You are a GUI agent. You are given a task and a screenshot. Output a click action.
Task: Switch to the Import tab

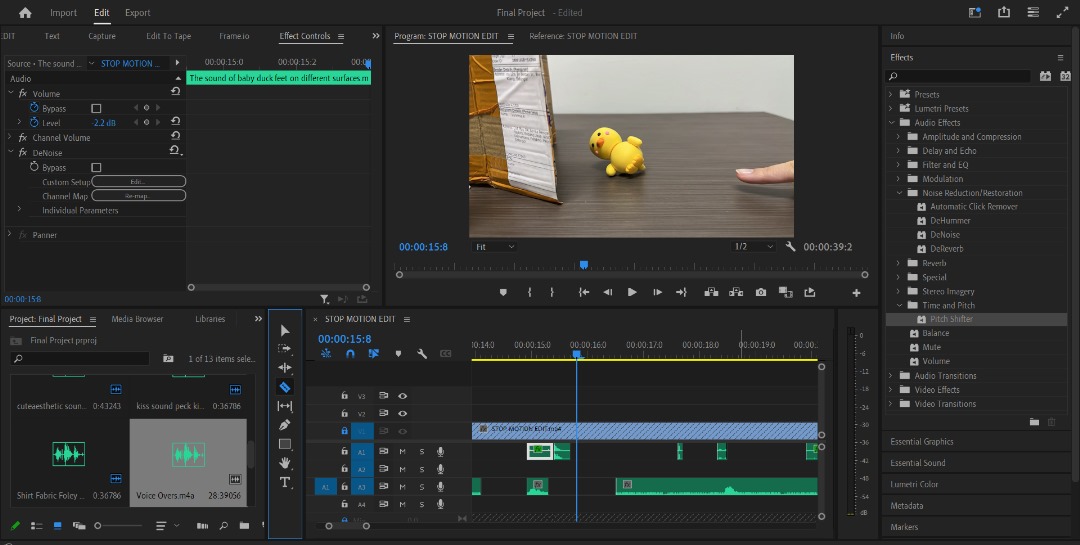pyautogui.click(x=63, y=12)
